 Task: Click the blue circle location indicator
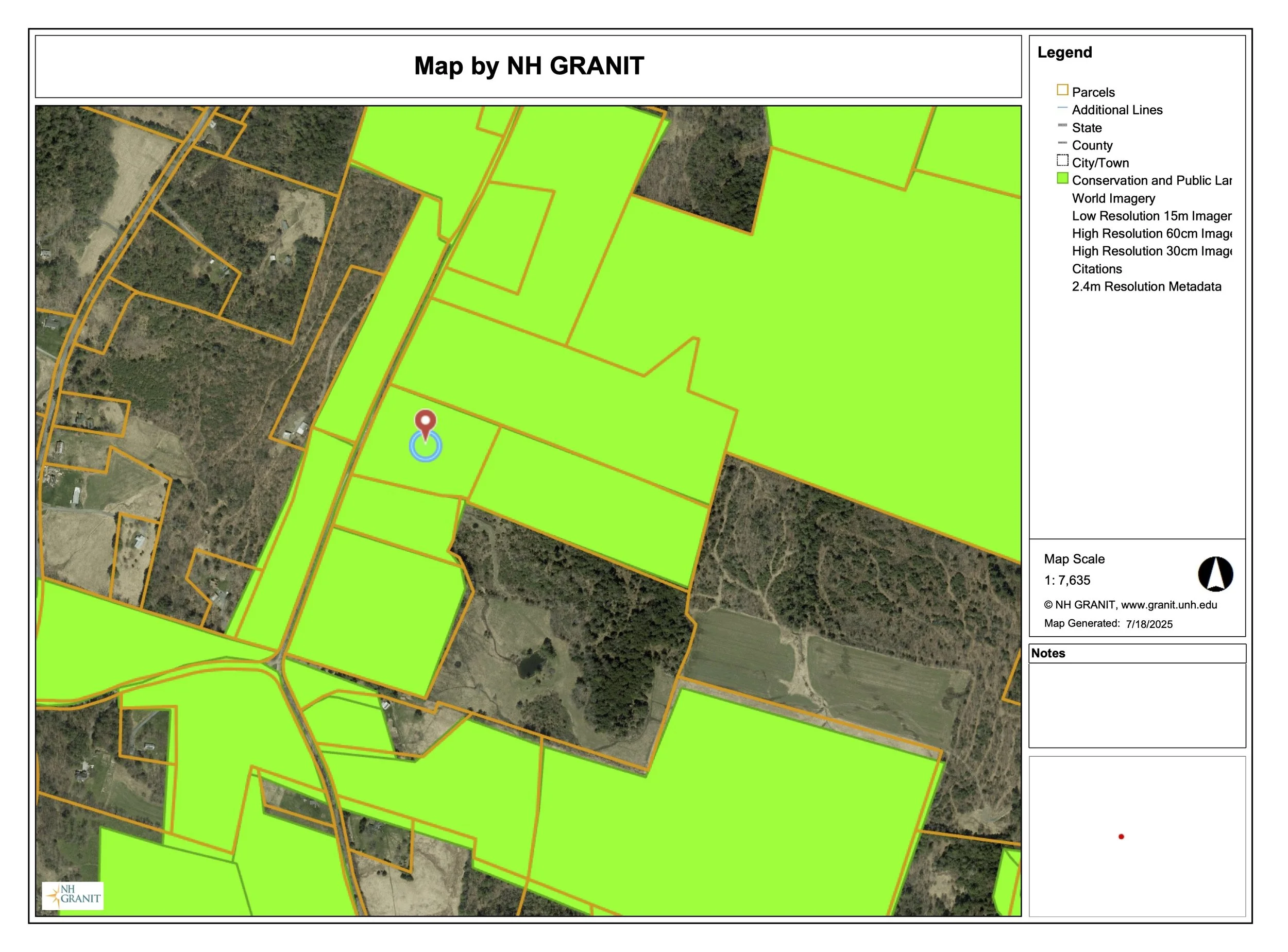click(426, 447)
